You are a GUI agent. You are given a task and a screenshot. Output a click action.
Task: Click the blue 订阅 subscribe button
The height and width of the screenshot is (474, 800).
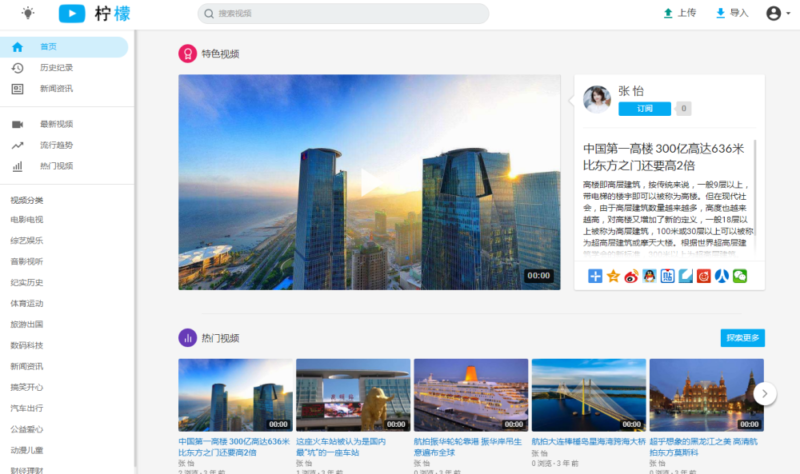pos(644,109)
